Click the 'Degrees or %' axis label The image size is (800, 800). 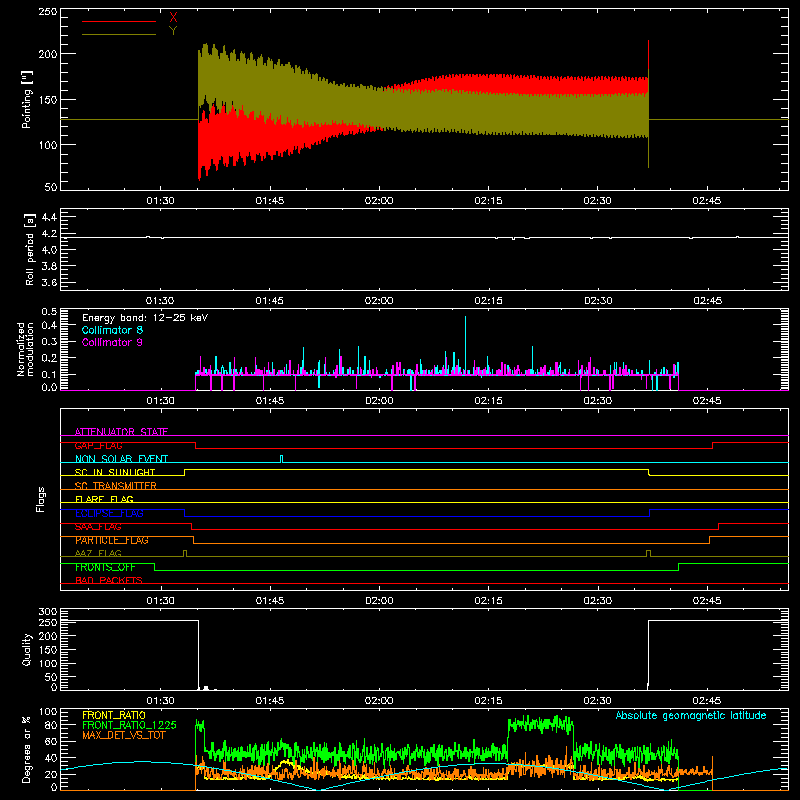(26, 749)
